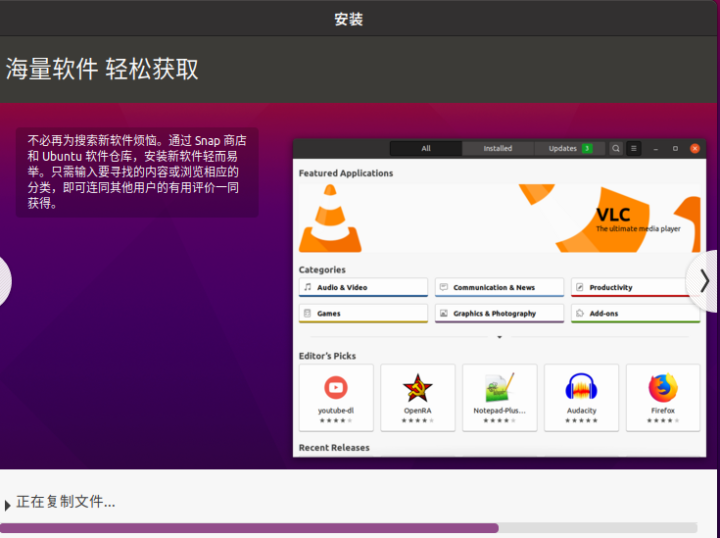Open the Audio & Video category
The height and width of the screenshot is (538, 720).
click(x=363, y=287)
